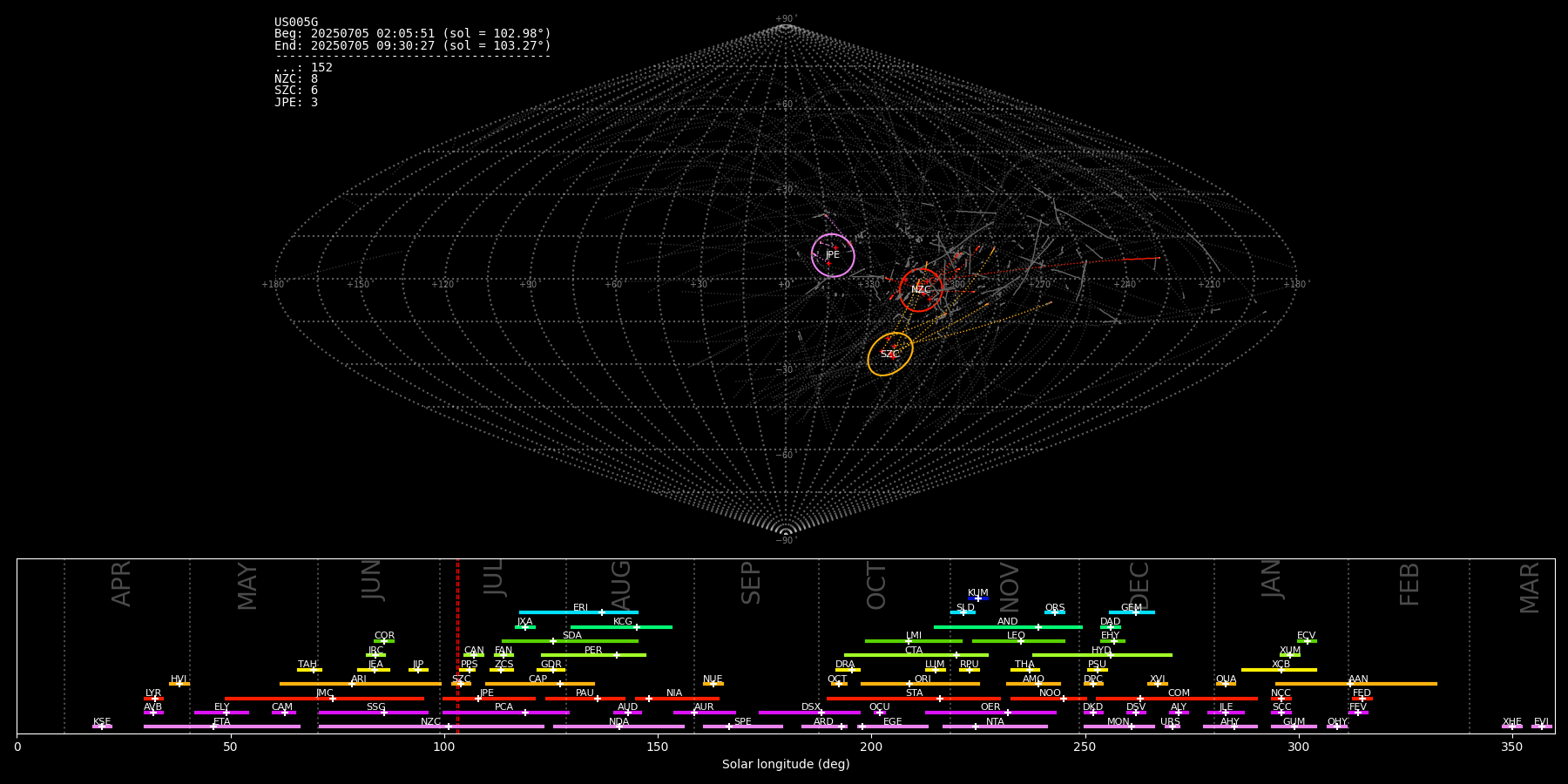Click the +270 longitude label on the sky map

(x=1039, y=285)
